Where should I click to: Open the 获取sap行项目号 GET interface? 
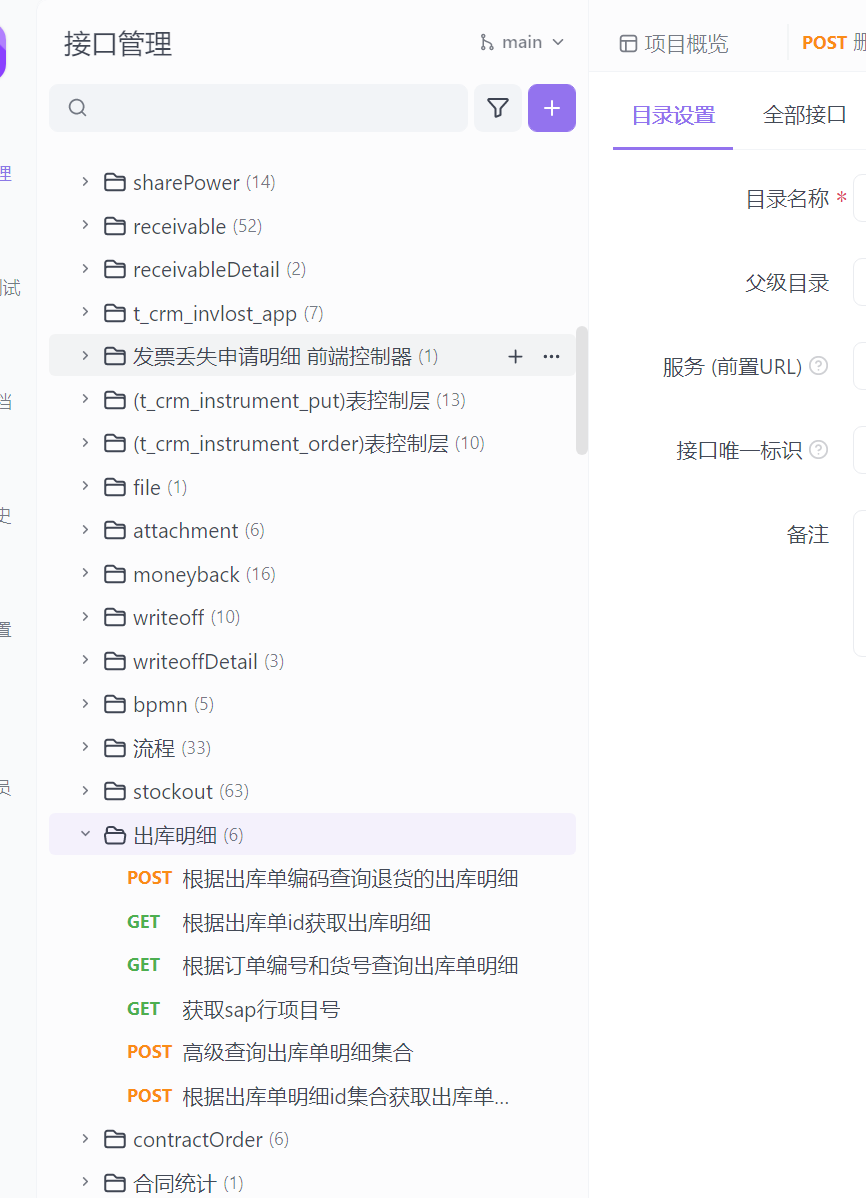pos(261,1009)
